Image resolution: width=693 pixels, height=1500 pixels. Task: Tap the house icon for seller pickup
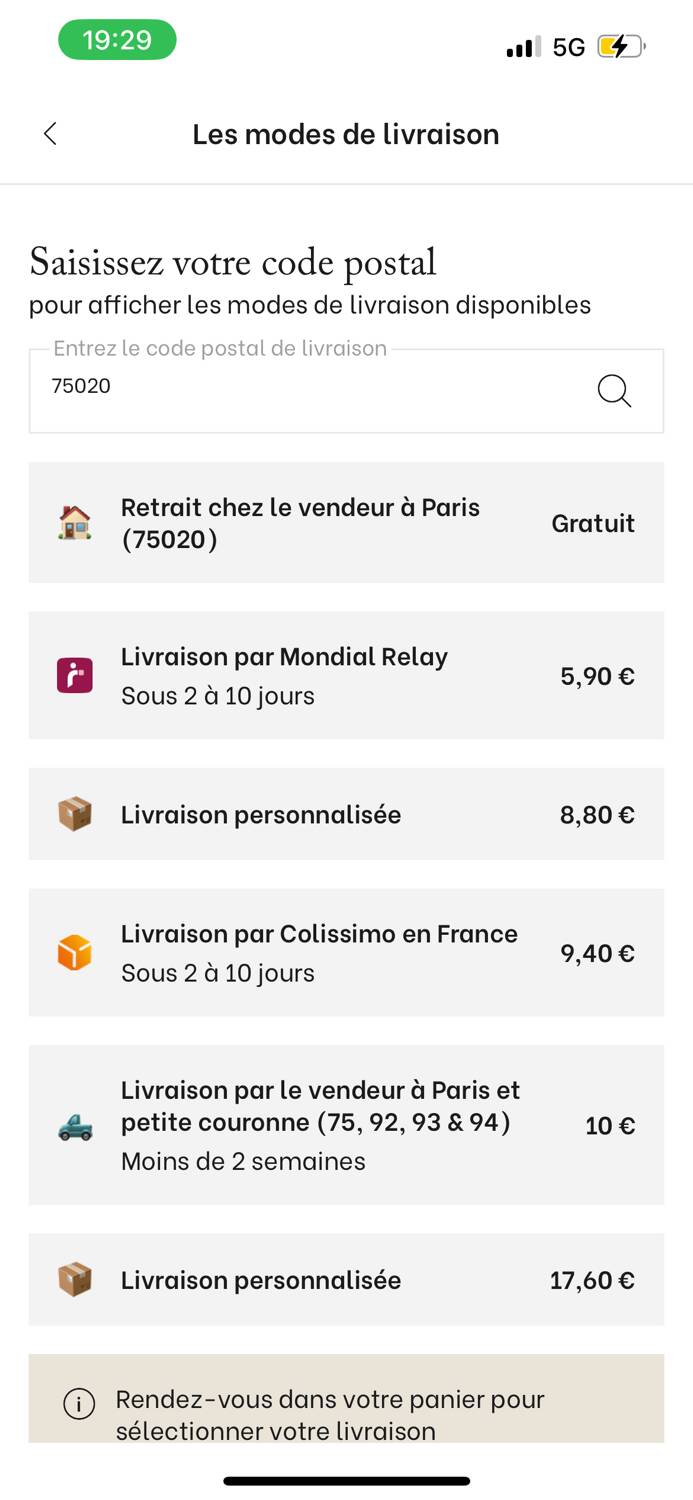(75, 523)
